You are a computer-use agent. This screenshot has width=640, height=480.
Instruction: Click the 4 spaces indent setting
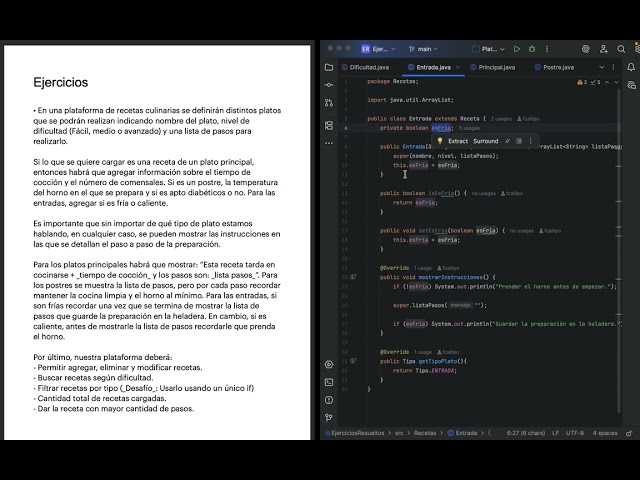pyautogui.click(x=605, y=433)
